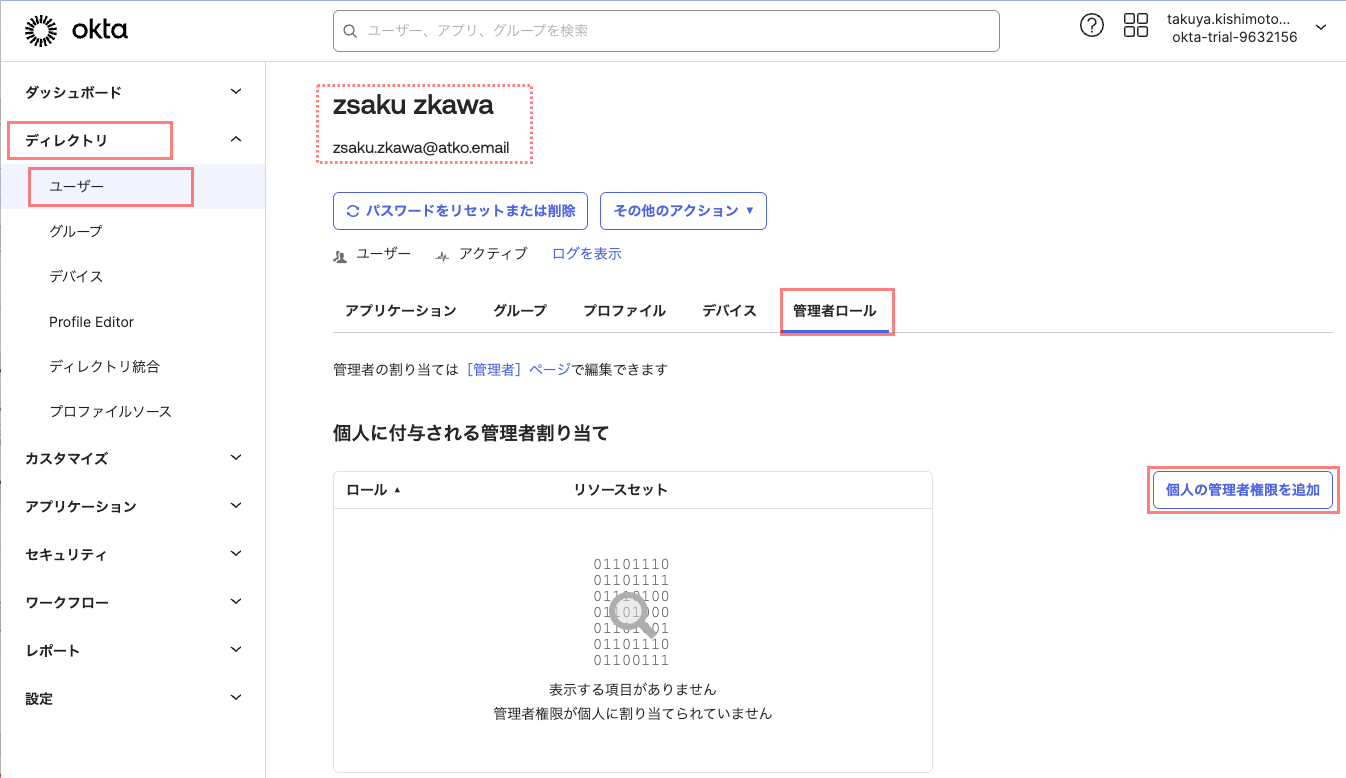
Task: Click the search magnifier icon
Action: [351, 31]
